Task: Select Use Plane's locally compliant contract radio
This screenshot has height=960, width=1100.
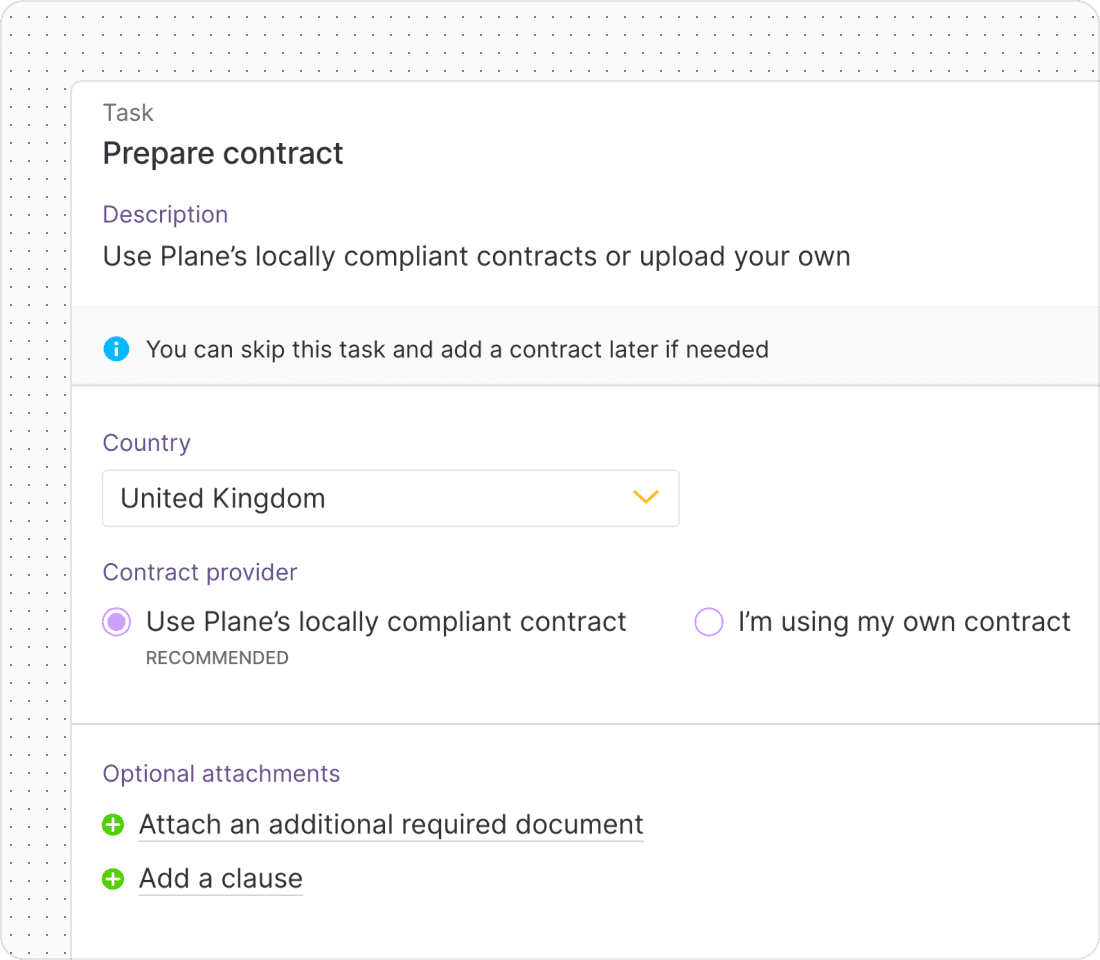Action: tap(116, 622)
